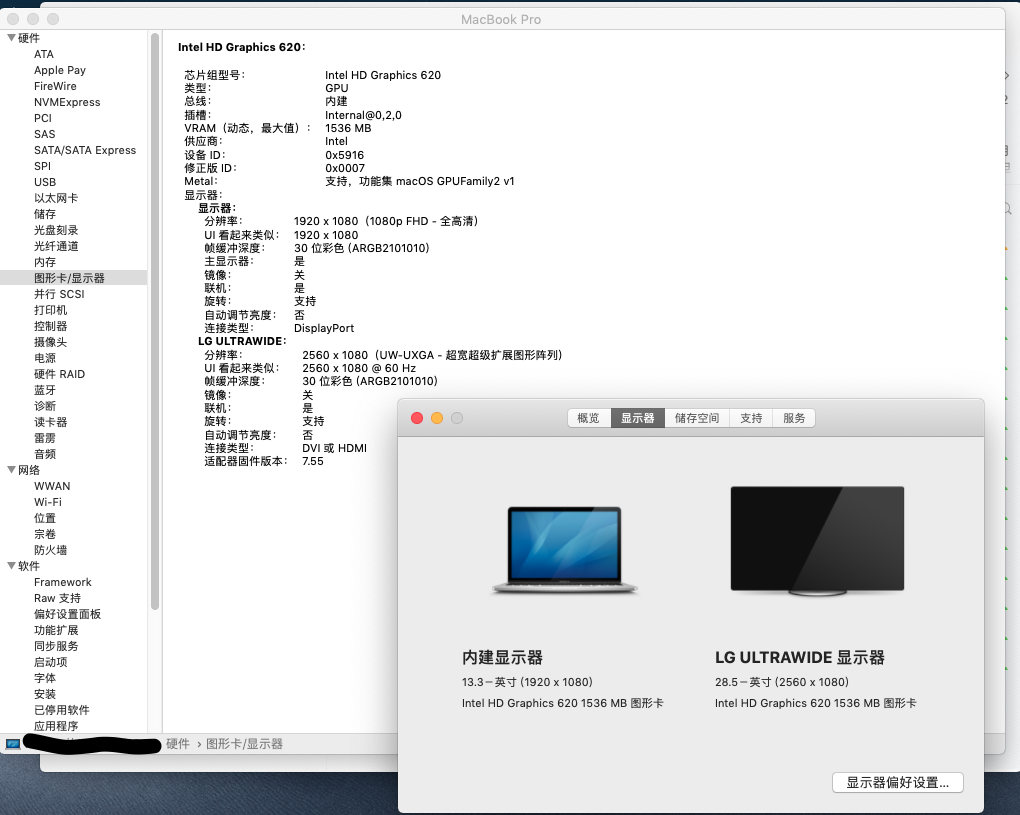The image size is (1020, 815).
Task: Click the sidebar vertical scrollbar
Action: [x=155, y=321]
